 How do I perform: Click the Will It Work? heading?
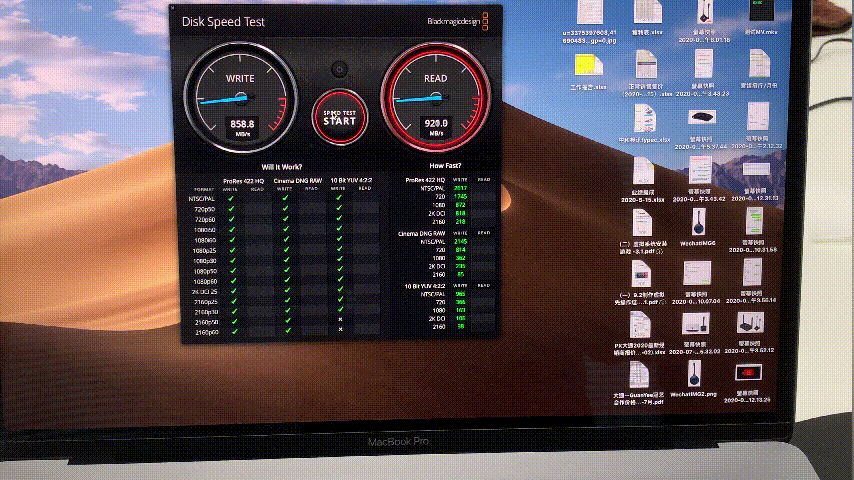click(282, 167)
